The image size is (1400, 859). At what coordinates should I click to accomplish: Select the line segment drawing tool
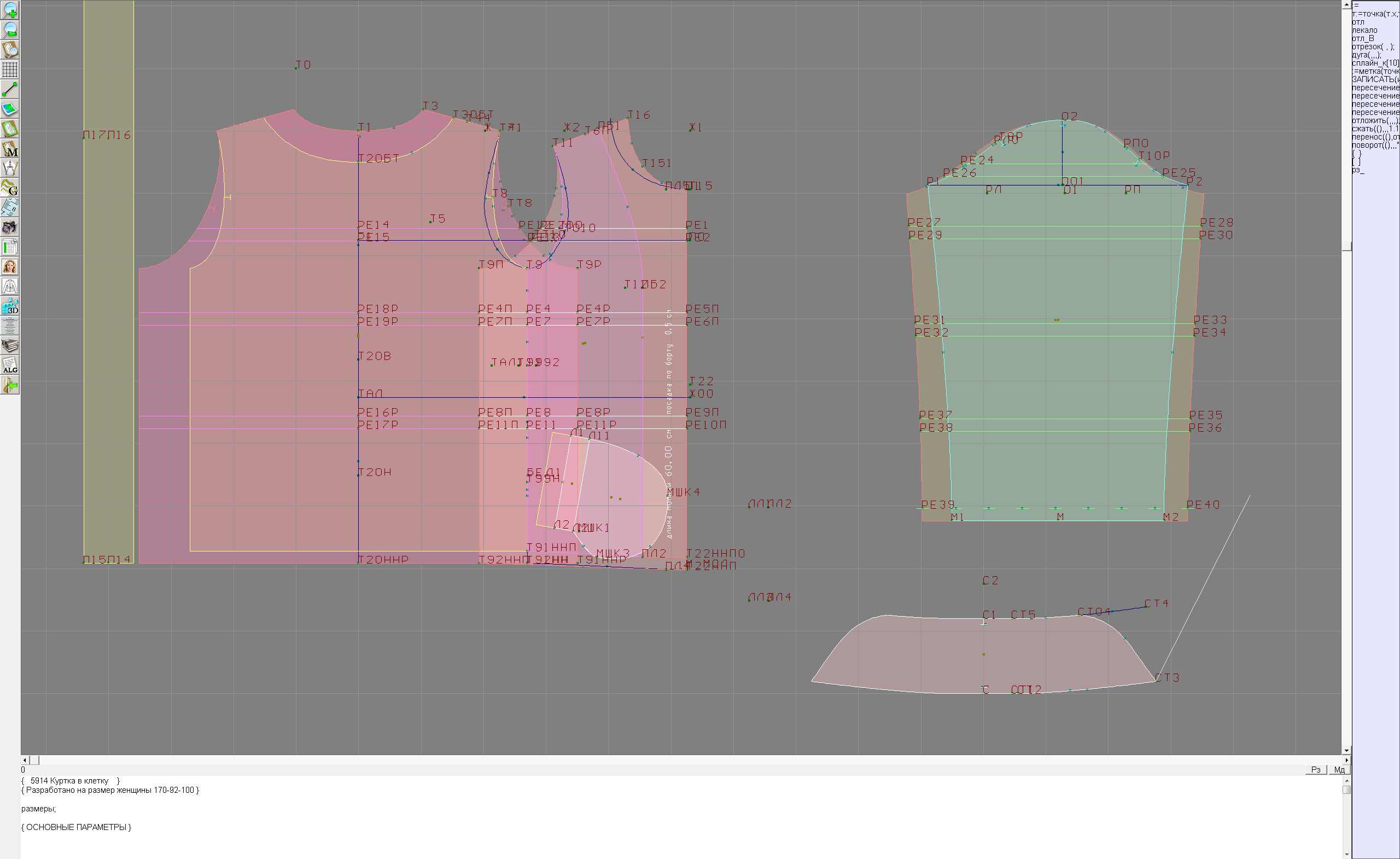10,89
